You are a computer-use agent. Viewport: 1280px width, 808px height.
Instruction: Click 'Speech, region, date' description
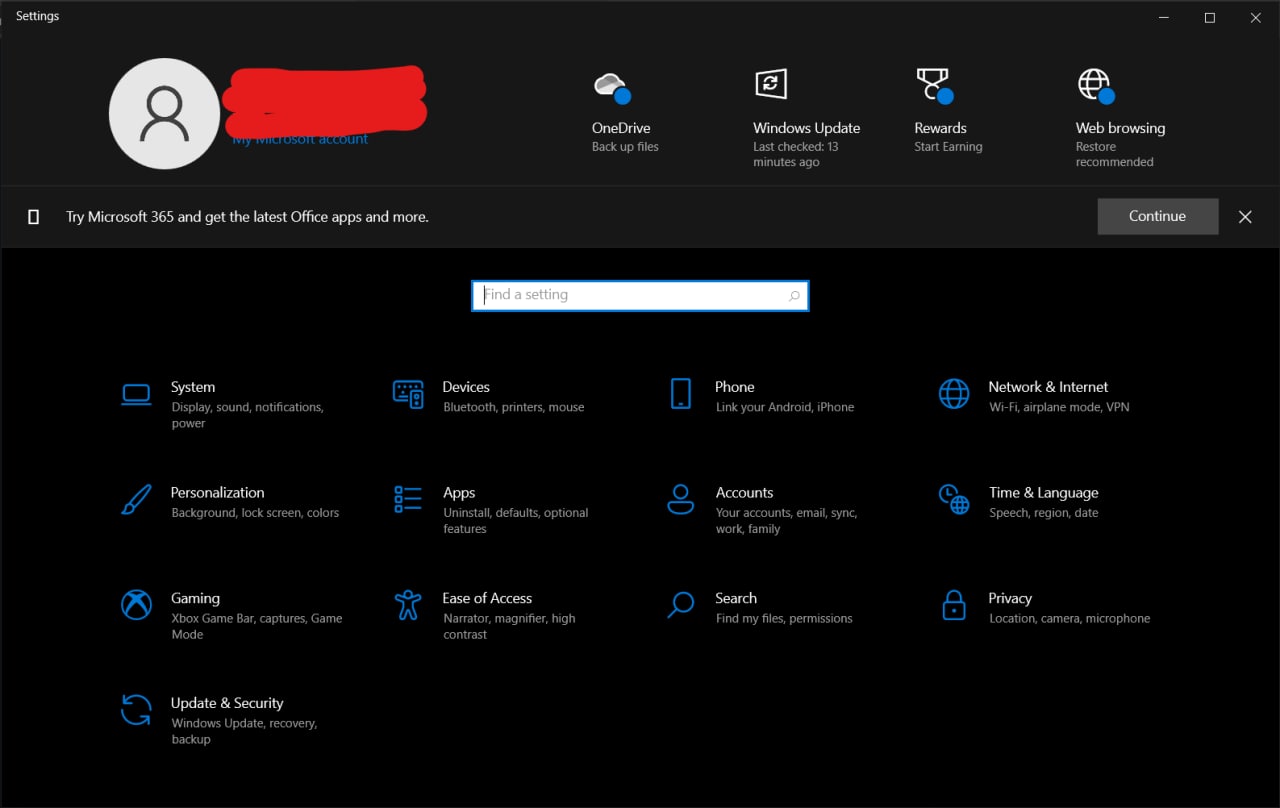pyautogui.click(x=1044, y=513)
